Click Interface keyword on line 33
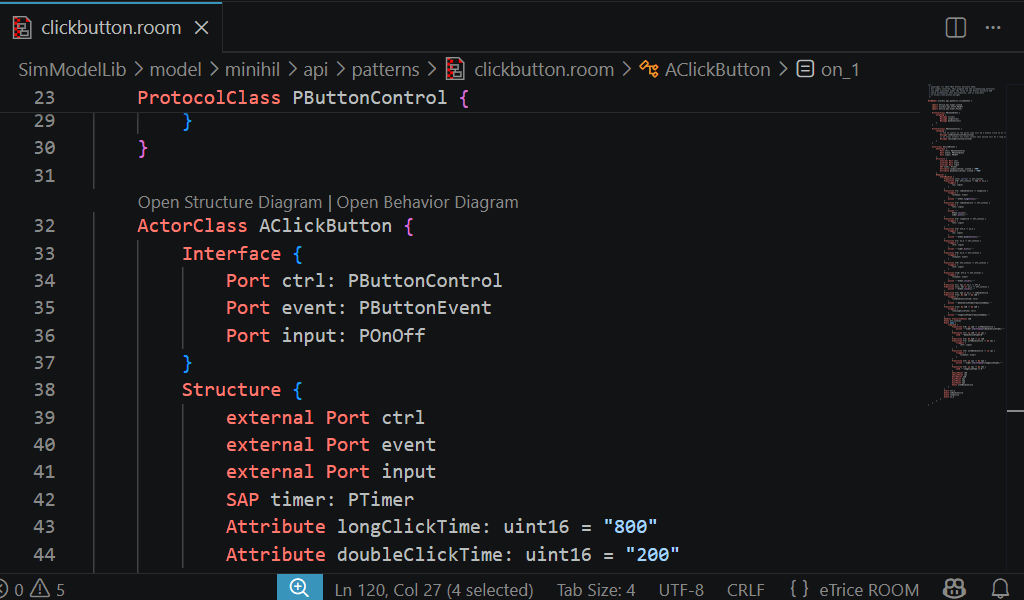 pyautogui.click(x=231, y=253)
